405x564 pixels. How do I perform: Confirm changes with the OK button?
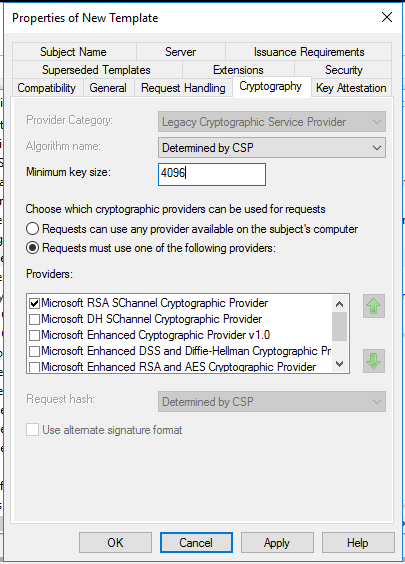click(115, 542)
